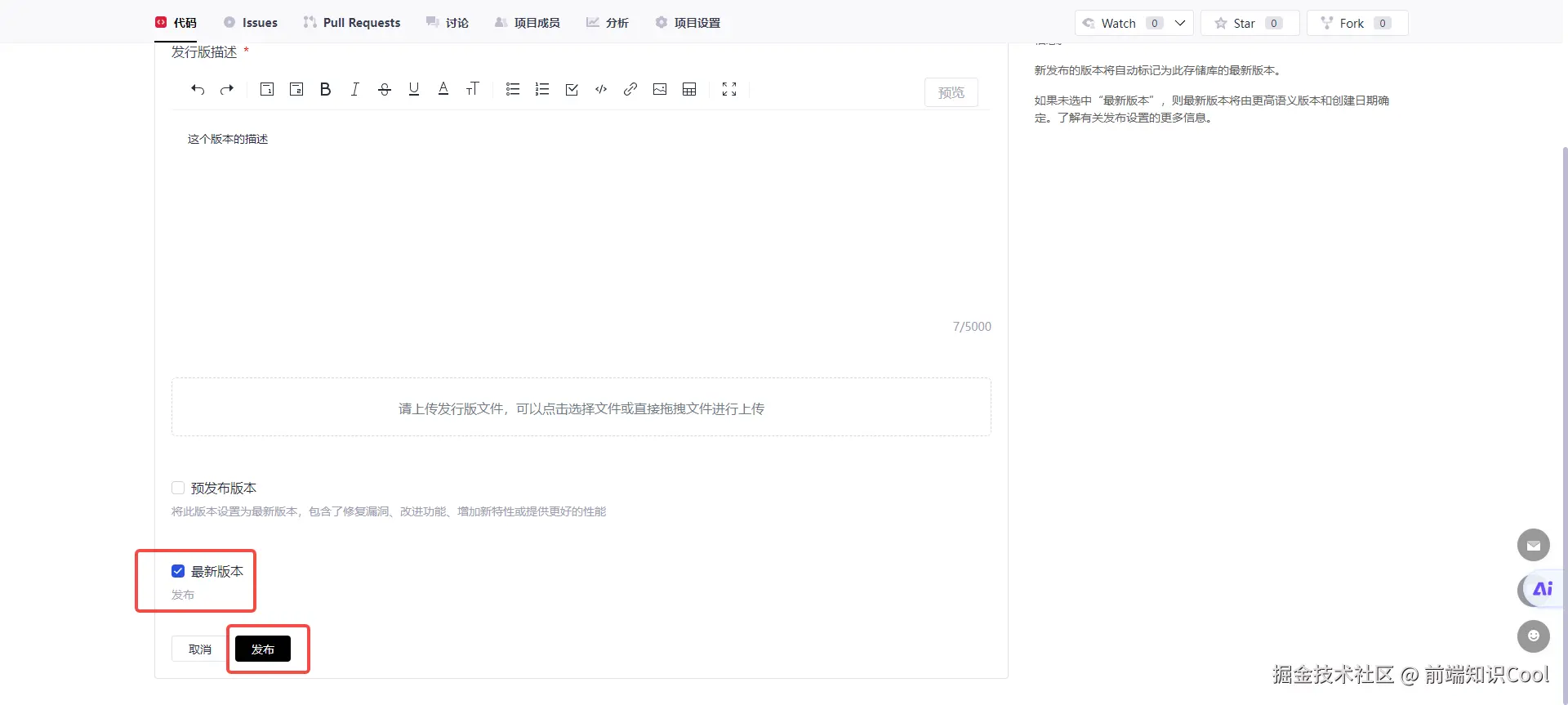Viewport: 1568px width, 705px height.
Task: Insert a hyperlink
Action: click(x=630, y=90)
